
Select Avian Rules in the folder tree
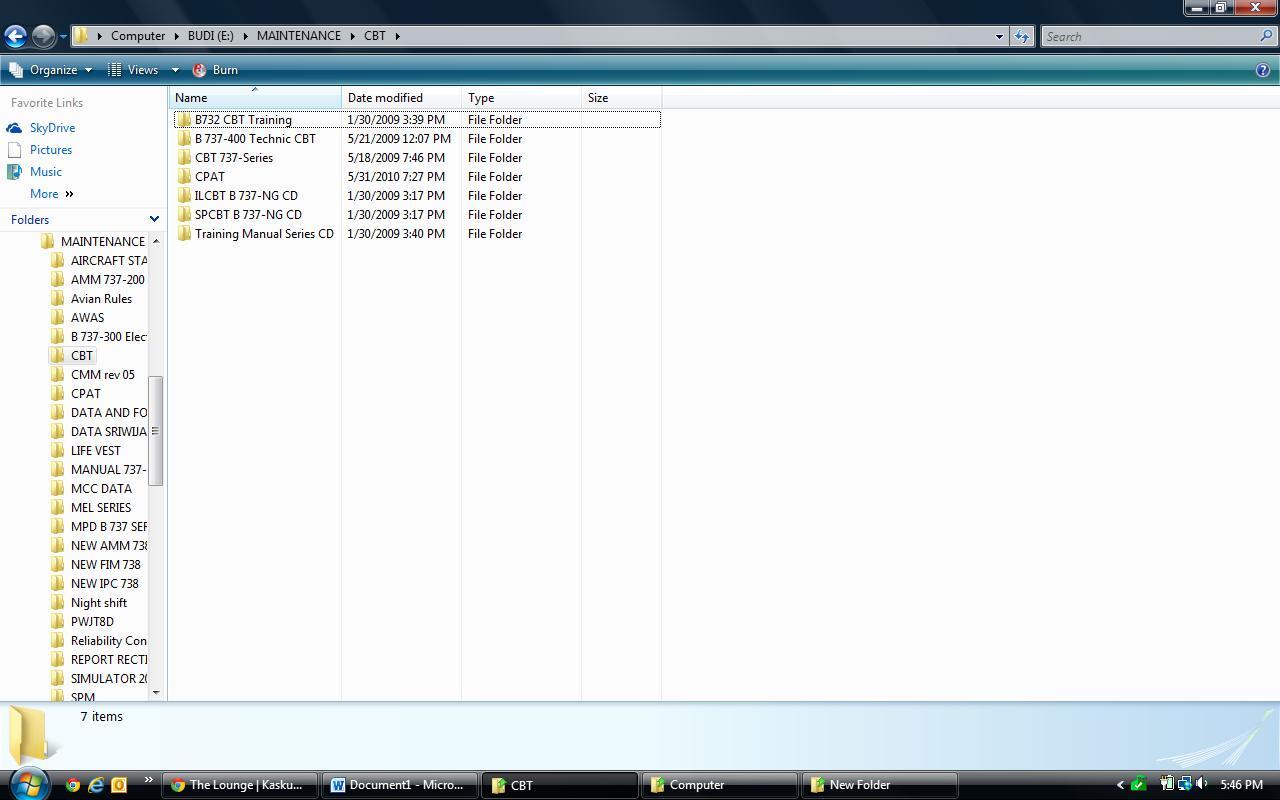(x=101, y=299)
